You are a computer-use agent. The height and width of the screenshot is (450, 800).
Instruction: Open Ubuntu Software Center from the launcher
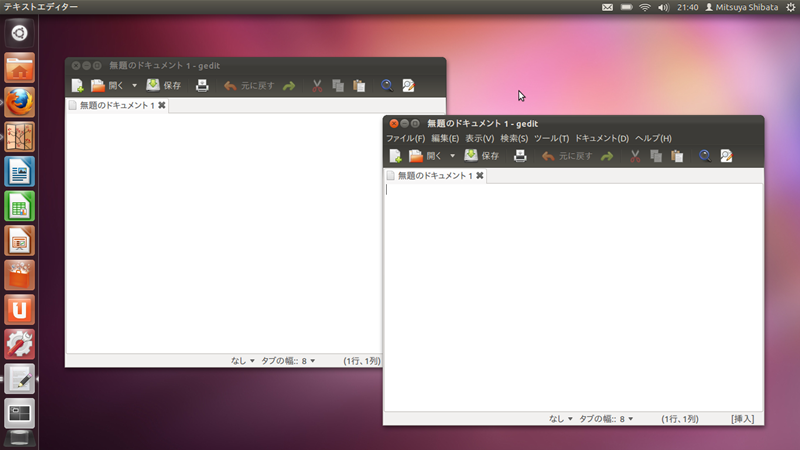pyautogui.click(x=19, y=276)
